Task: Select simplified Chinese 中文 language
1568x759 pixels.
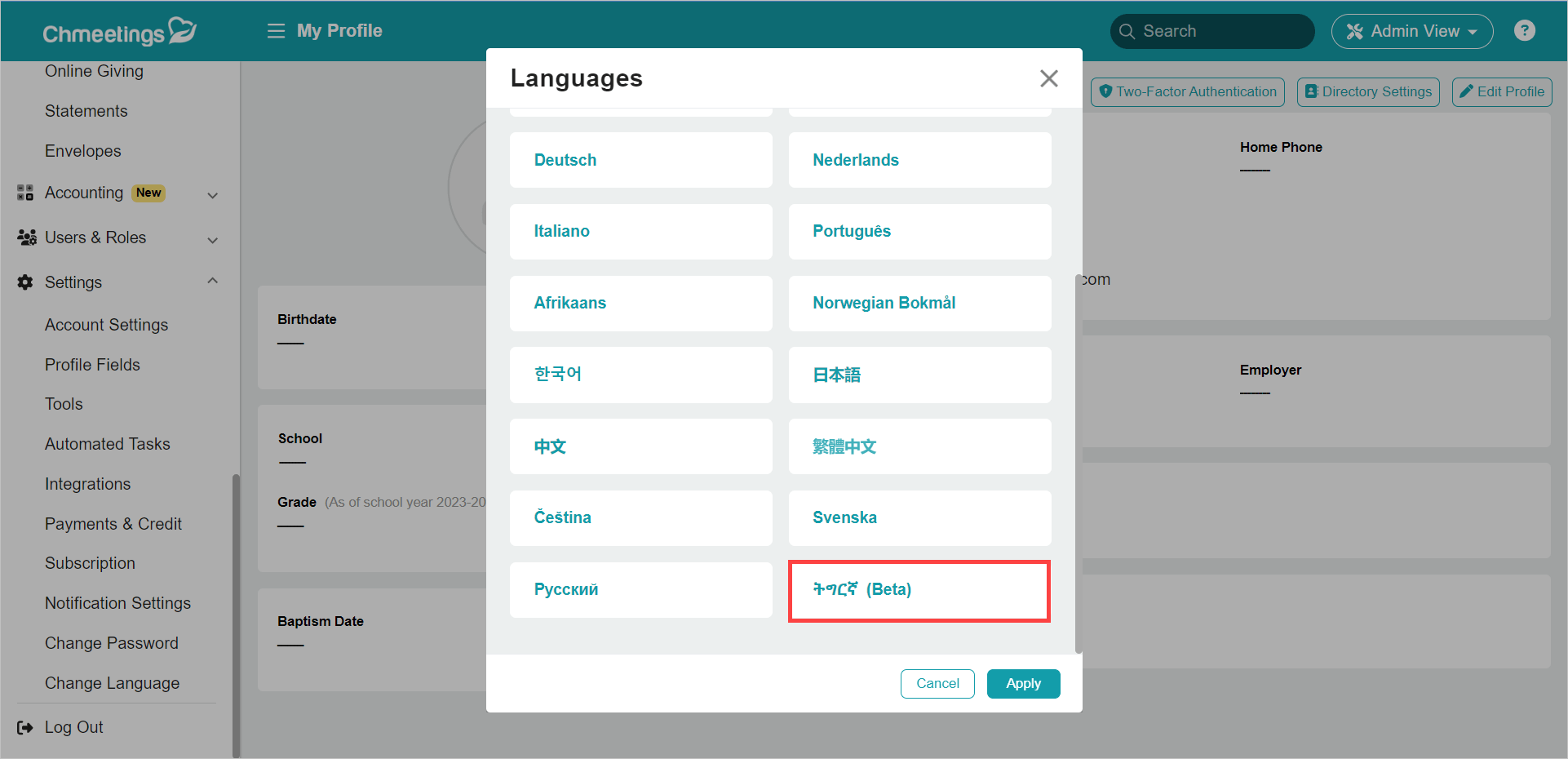Action: [640, 446]
